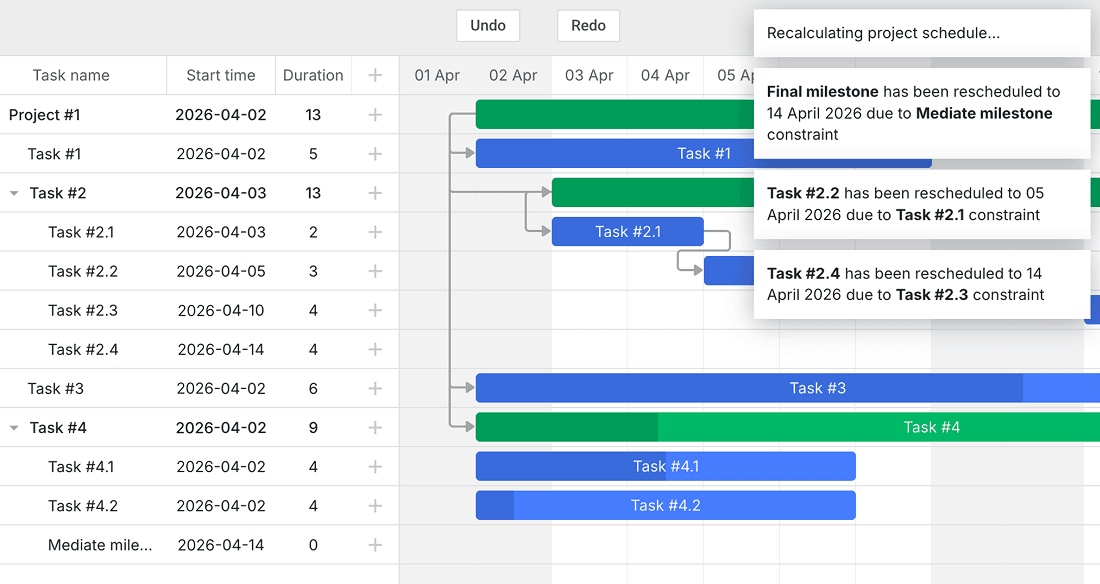Click the Final milestone rescheduled notification
Image resolution: width=1100 pixels, height=584 pixels.
pyautogui.click(x=922, y=113)
